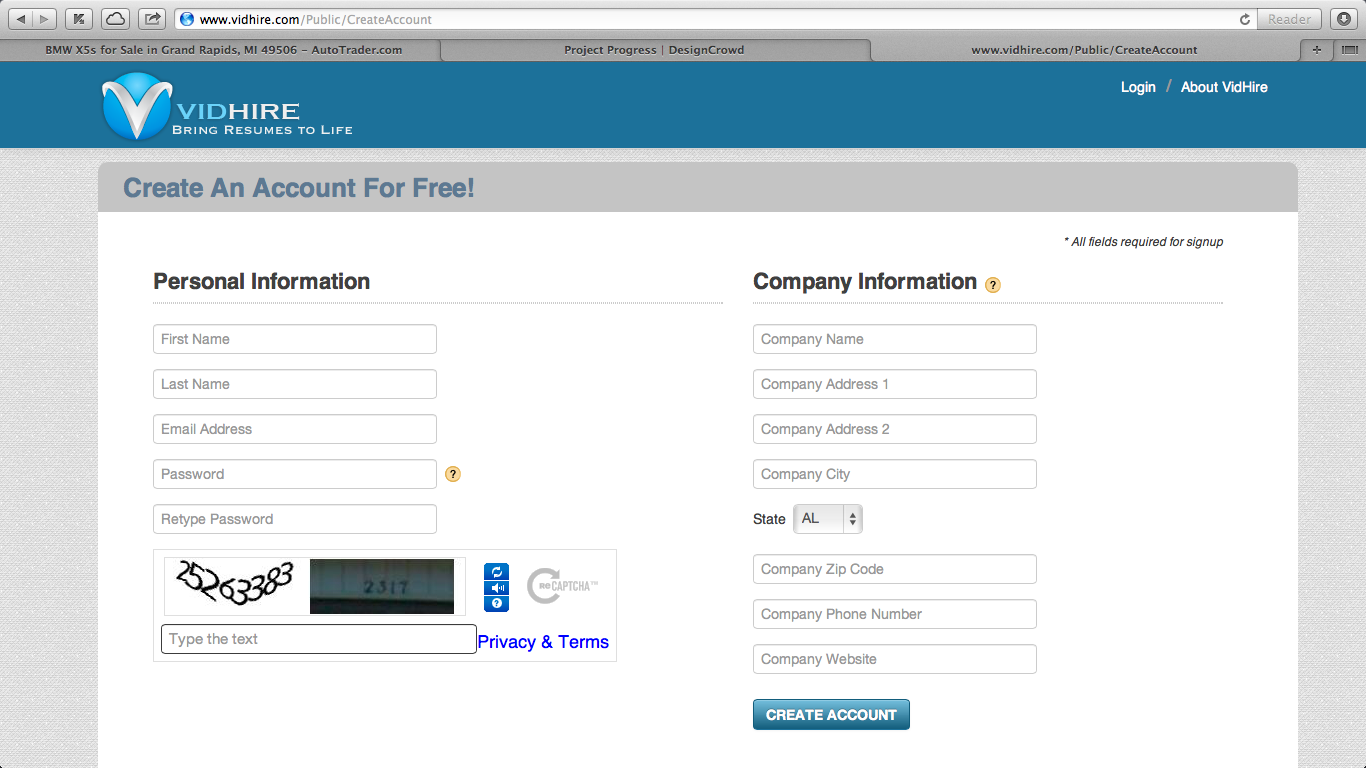1366x768 pixels.
Task: Click into the Email Address field
Action: point(295,429)
